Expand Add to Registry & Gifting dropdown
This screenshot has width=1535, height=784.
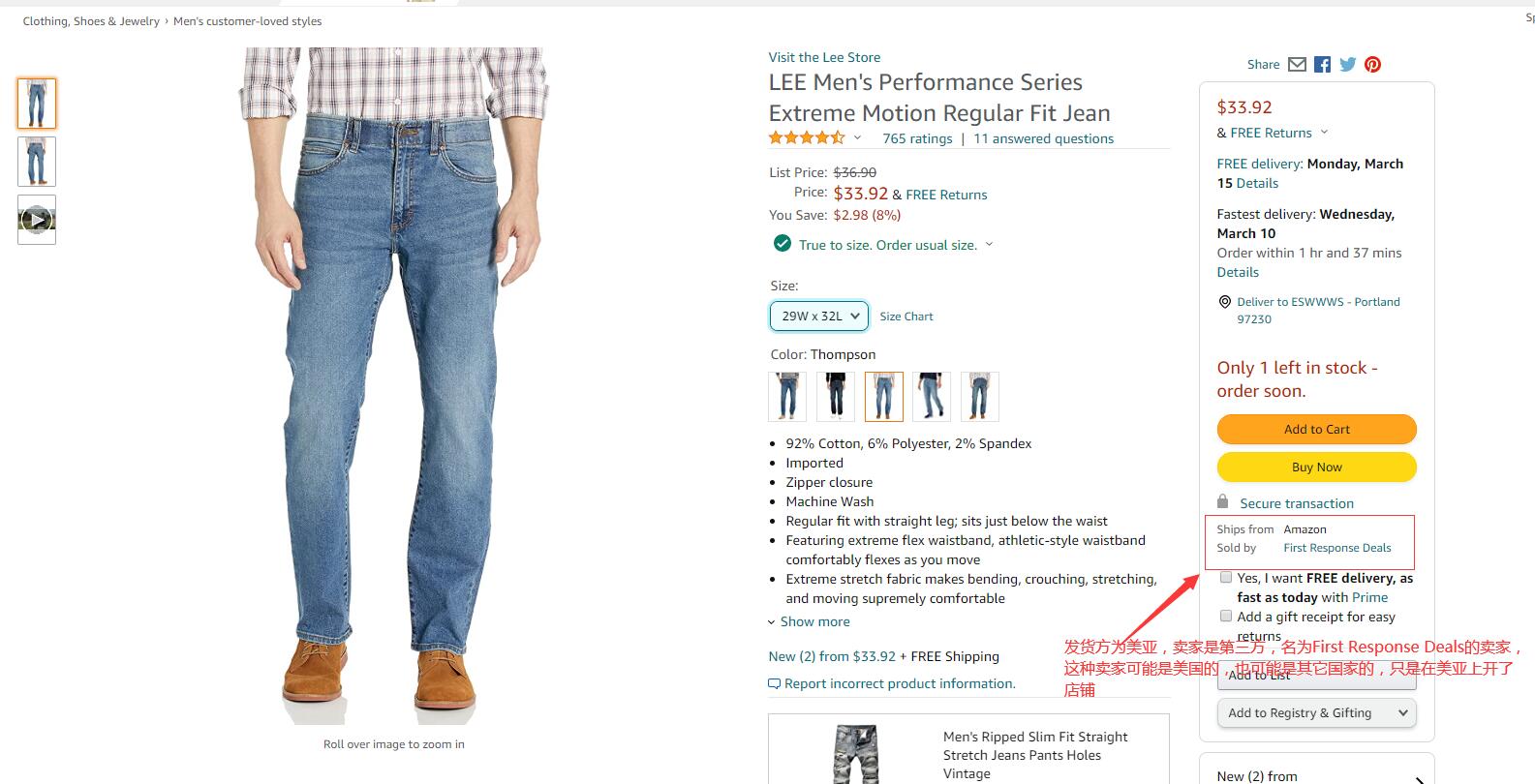click(x=1316, y=713)
